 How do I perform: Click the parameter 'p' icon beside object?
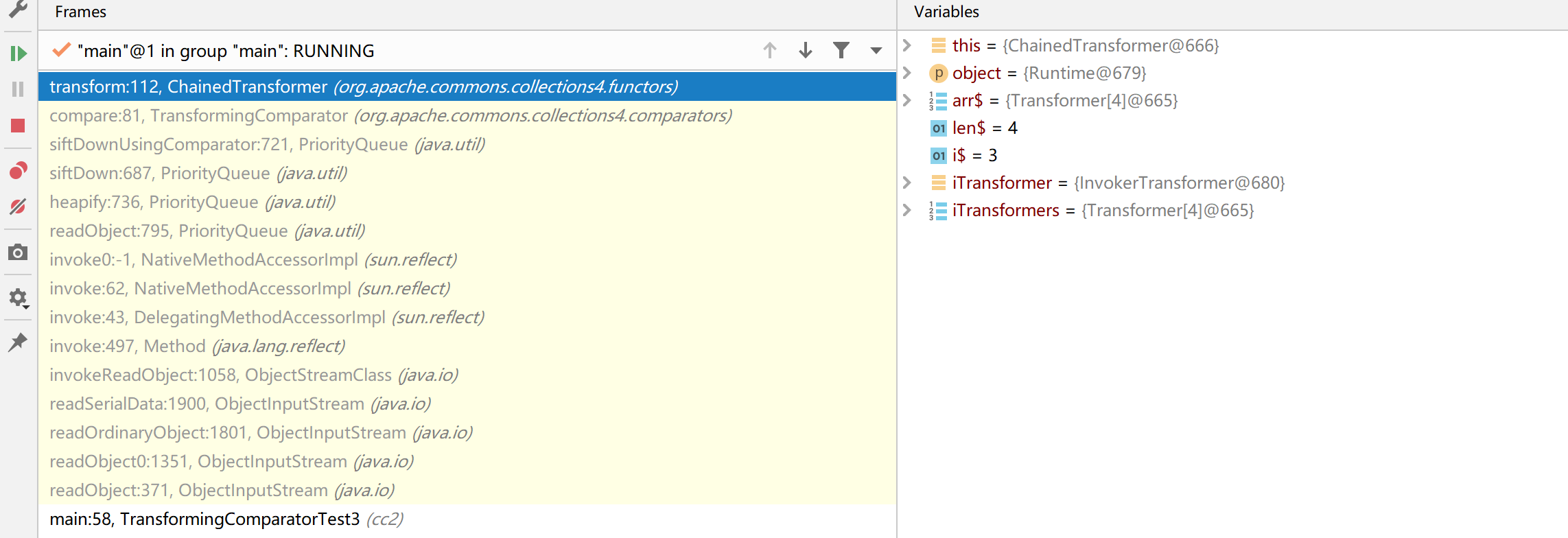938,73
